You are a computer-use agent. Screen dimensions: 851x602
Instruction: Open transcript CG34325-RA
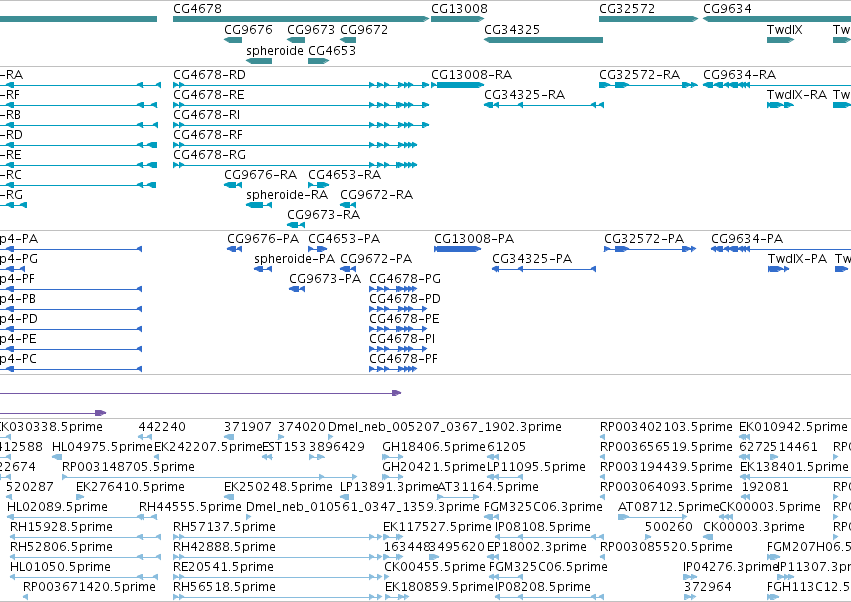524,94
